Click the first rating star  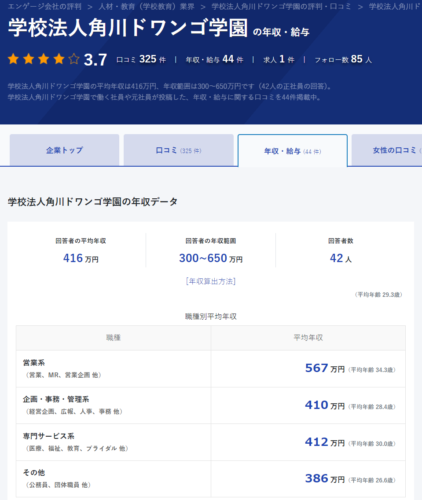(x=13, y=59)
